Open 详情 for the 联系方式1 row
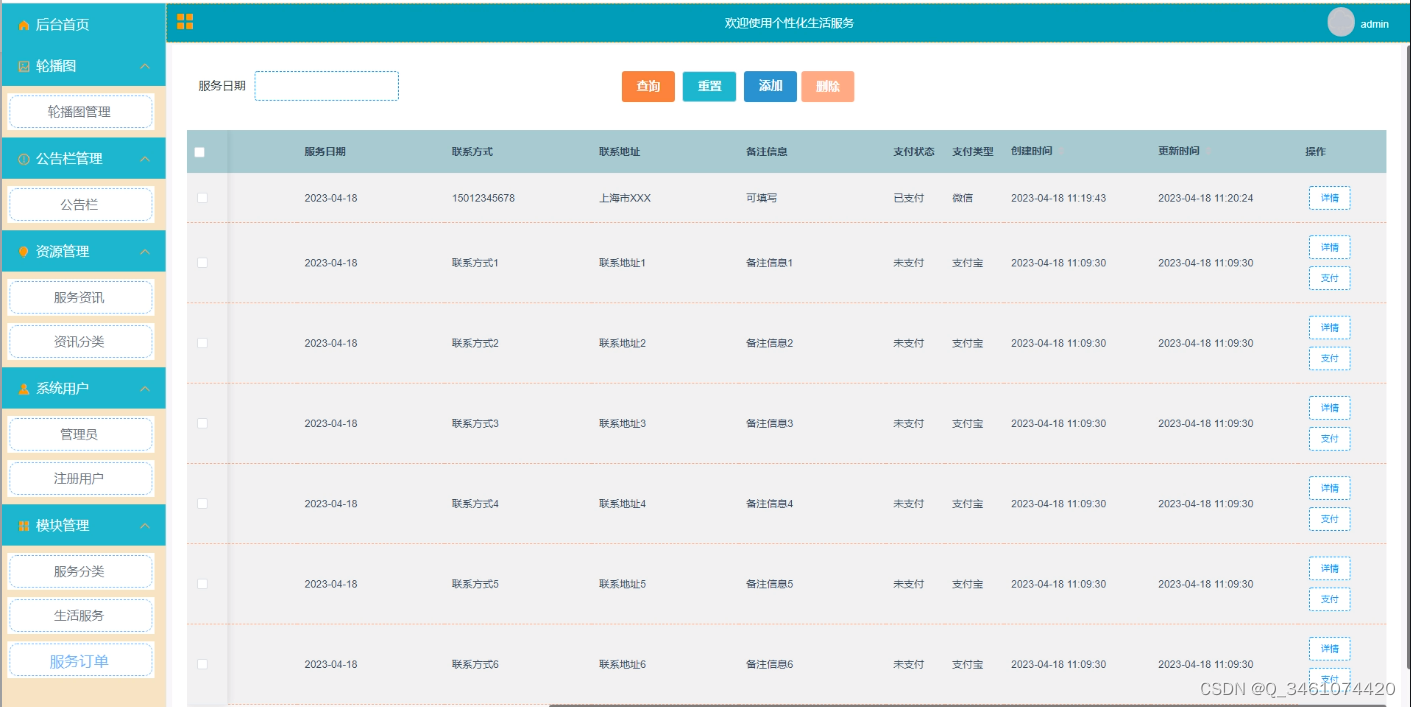 click(x=1329, y=247)
